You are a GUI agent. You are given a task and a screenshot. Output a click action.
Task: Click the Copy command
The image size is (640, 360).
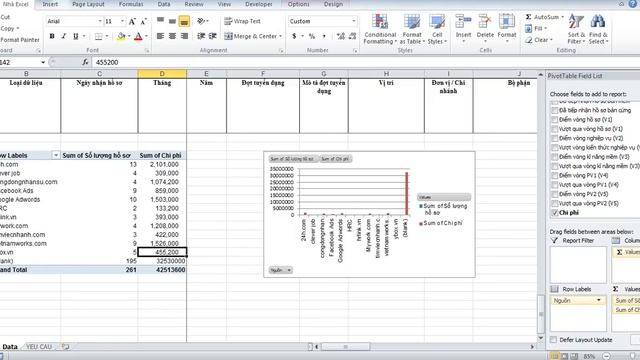(8, 29)
